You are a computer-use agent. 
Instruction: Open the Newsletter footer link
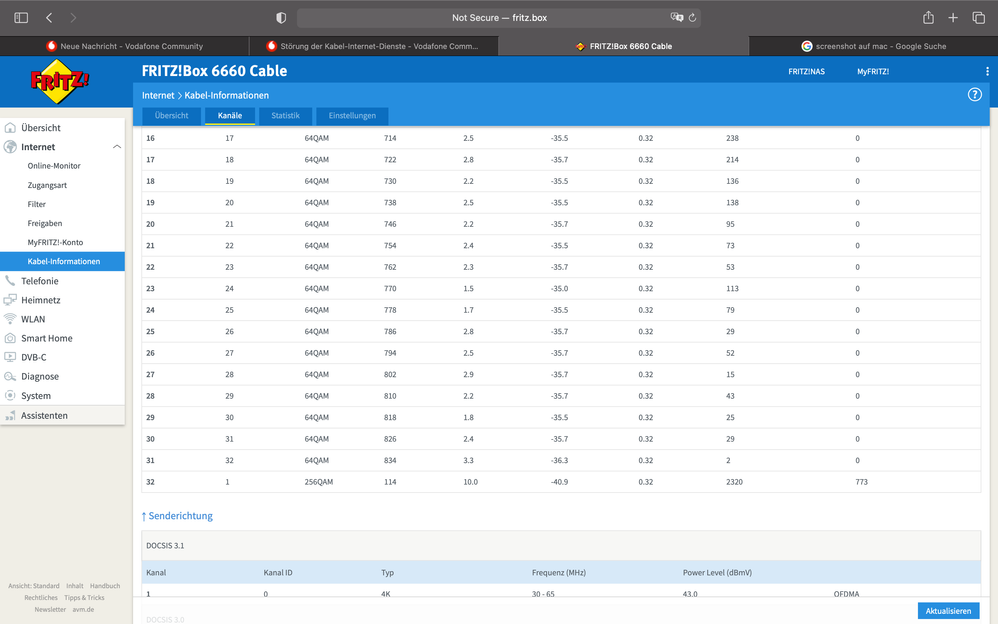click(x=50, y=609)
